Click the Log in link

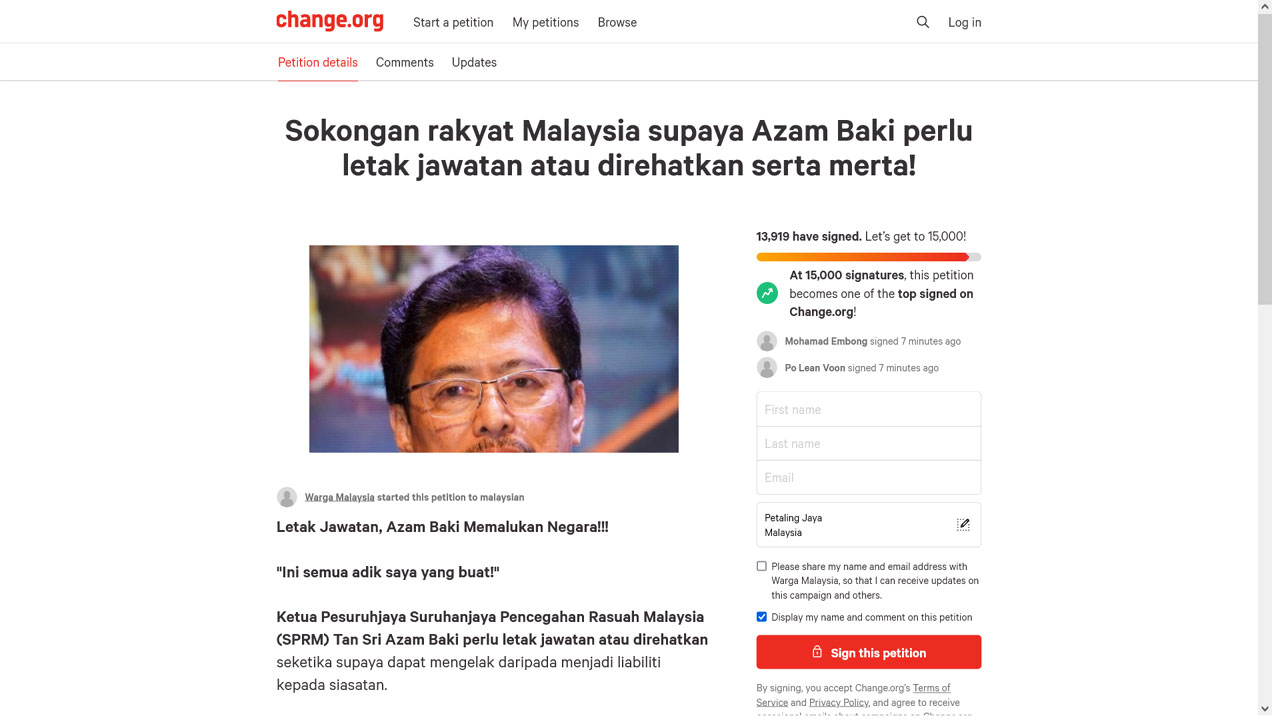pos(964,22)
